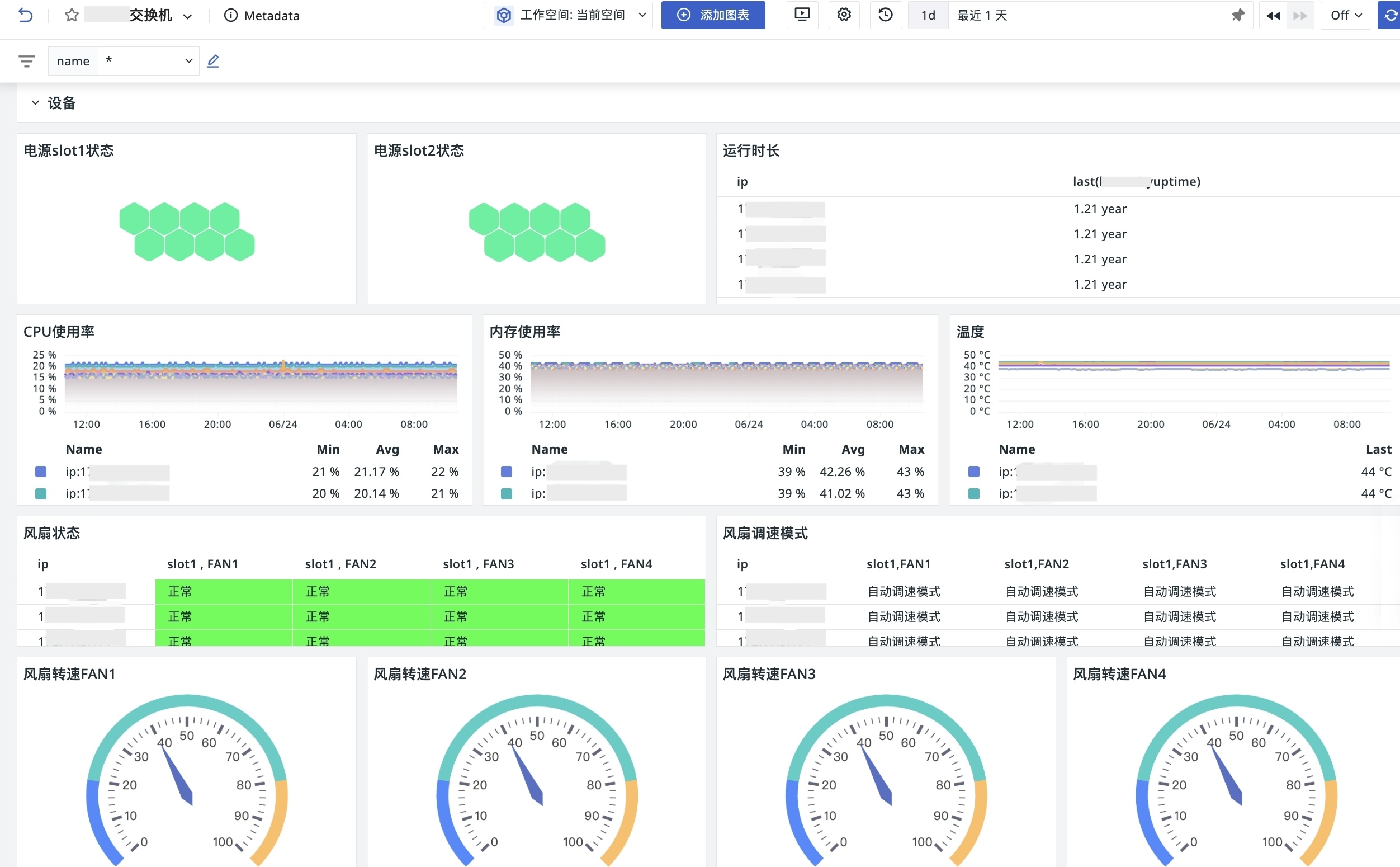Toggle first CPU series legend swatch
1400x867 pixels.
(41, 472)
